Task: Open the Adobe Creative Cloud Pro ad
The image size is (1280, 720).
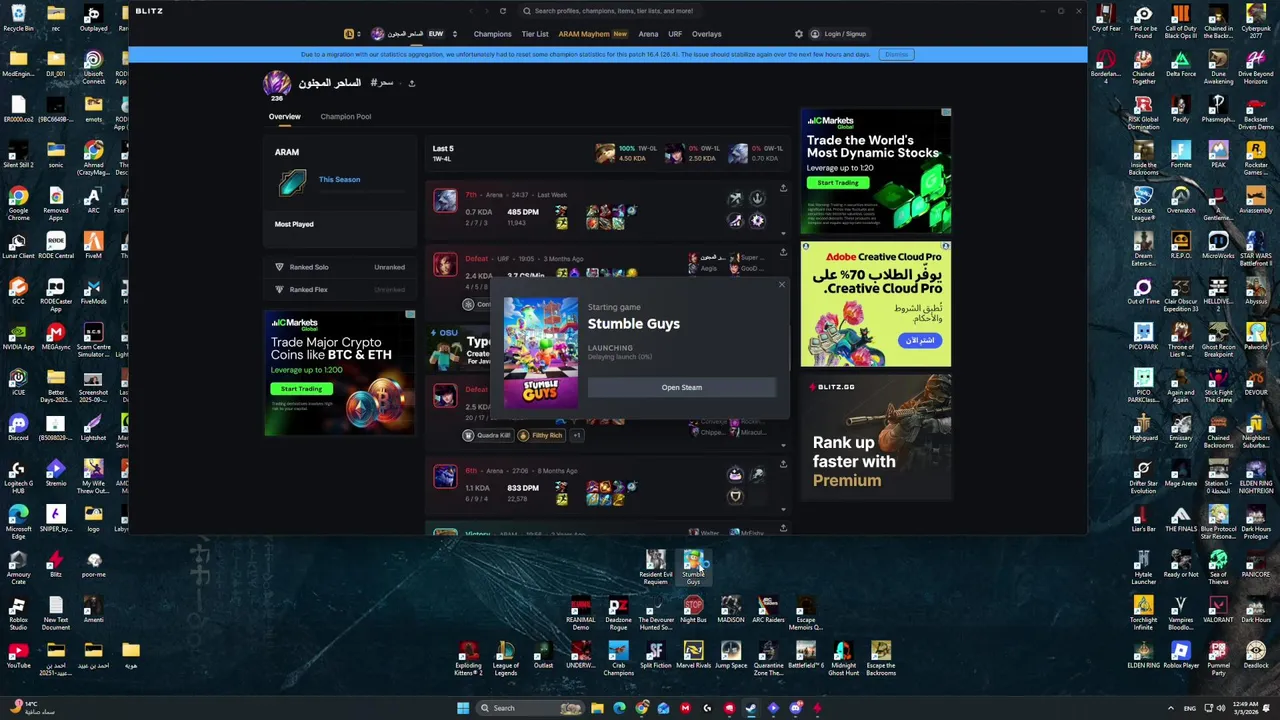Action: tap(876, 304)
